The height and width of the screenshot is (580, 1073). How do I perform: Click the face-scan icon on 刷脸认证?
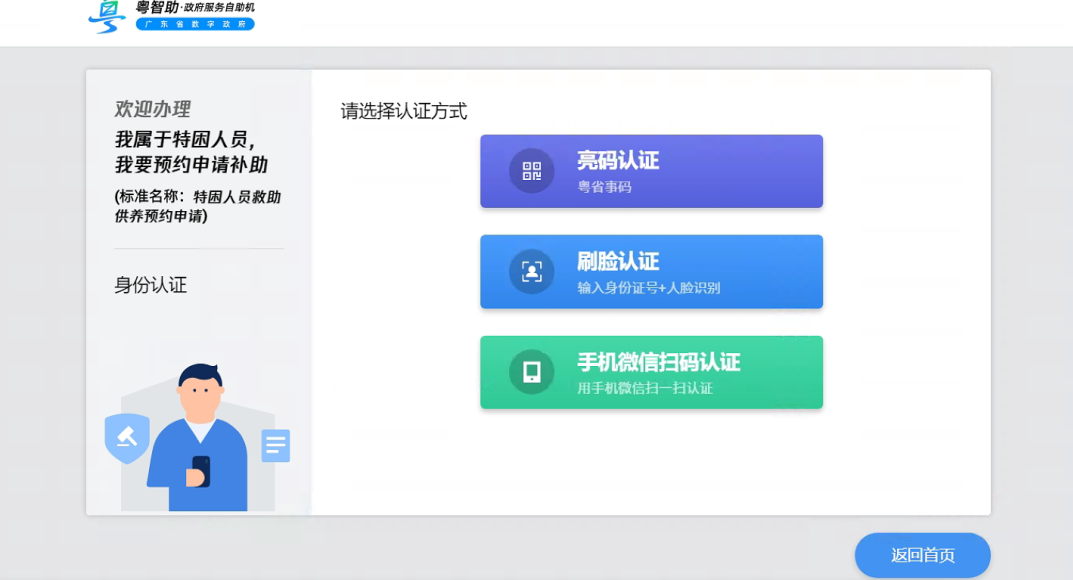coord(530,271)
